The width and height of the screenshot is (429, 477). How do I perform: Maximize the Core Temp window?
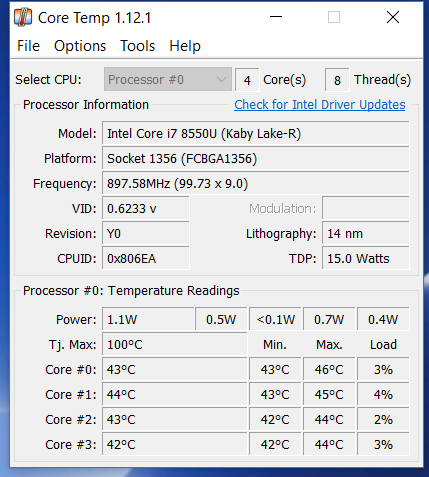334,17
